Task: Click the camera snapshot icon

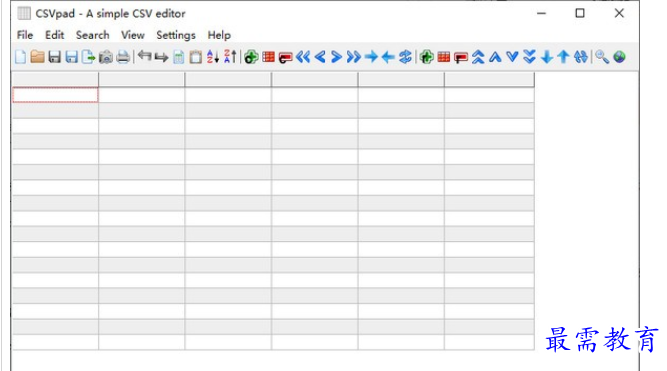Action: [x=105, y=57]
